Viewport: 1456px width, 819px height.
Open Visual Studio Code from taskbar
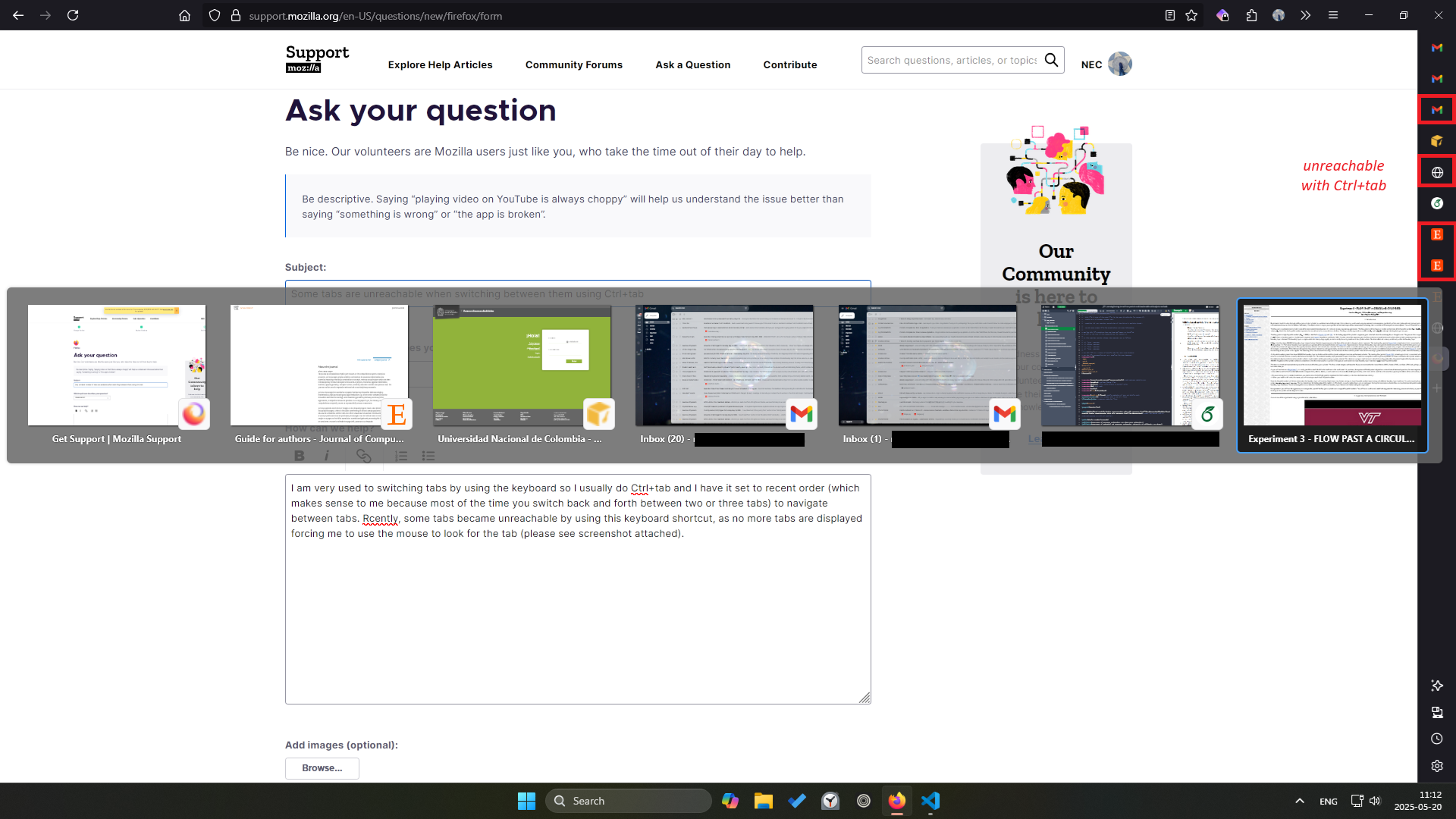click(930, 801)
